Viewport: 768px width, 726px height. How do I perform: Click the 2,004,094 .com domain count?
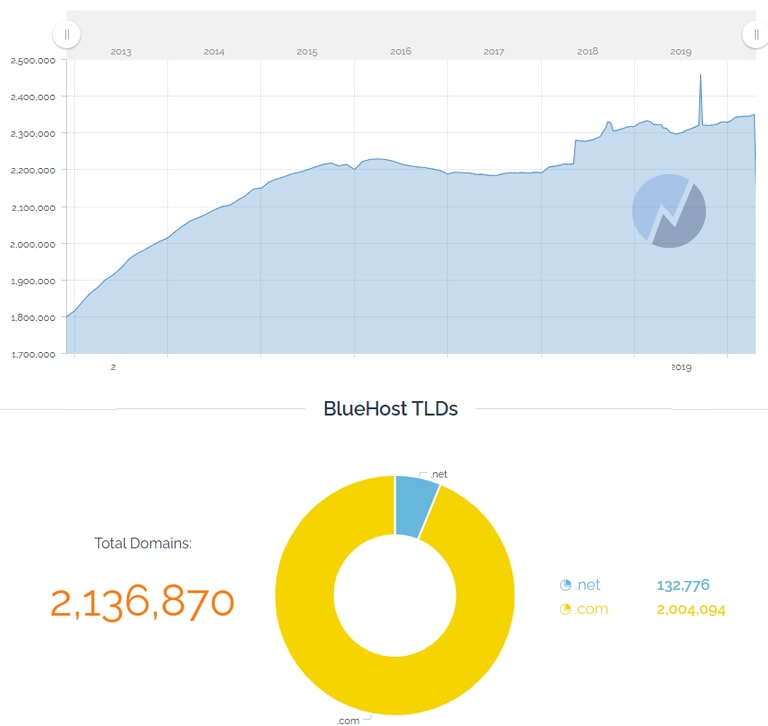click(x=691, y=609)
